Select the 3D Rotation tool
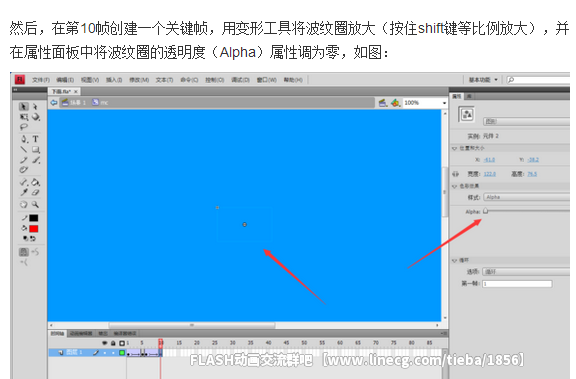Screen dimensions: 576x379 [36, 117]
